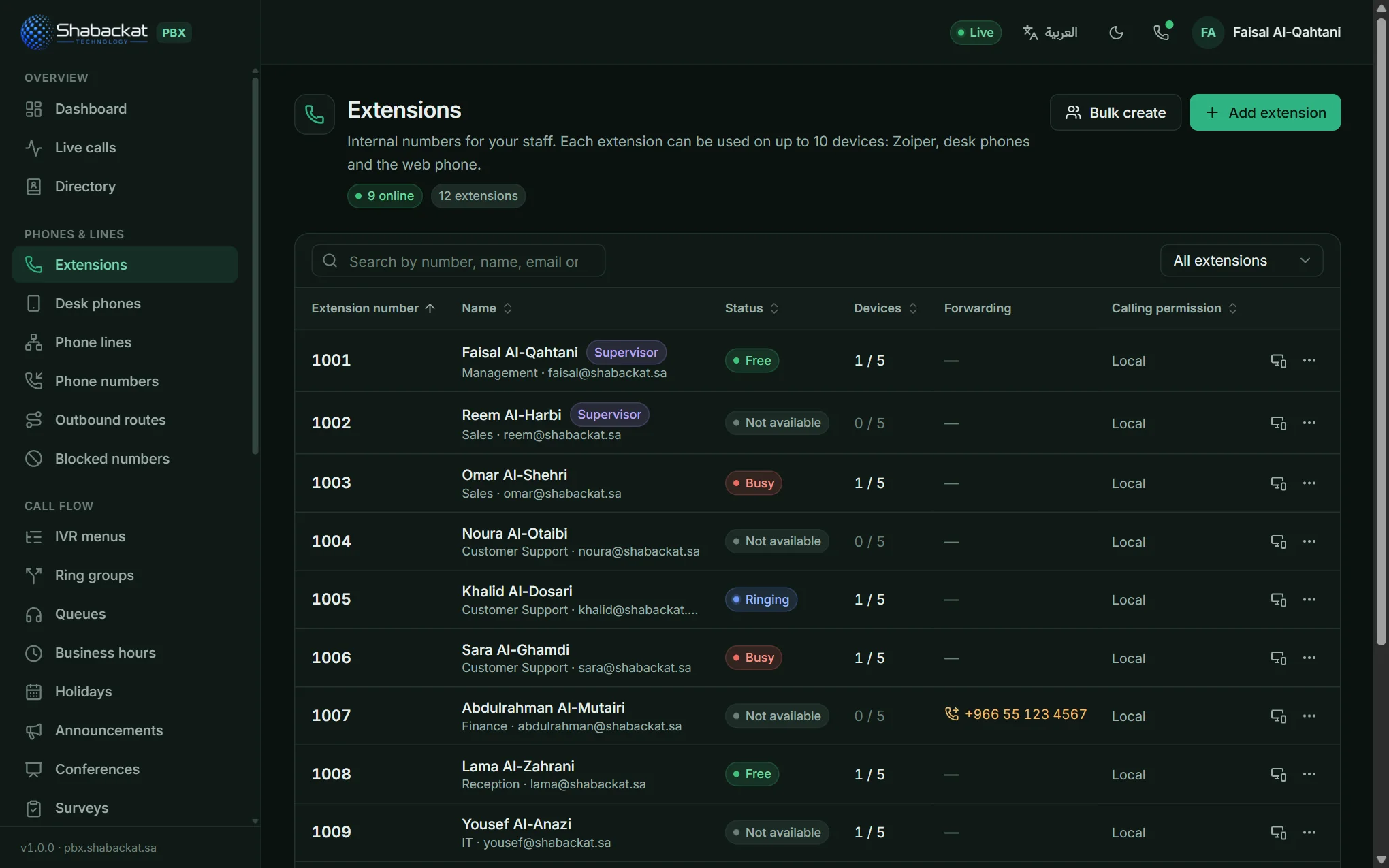Open more options for Omar Al-Shehri

tap(1309, 483)
